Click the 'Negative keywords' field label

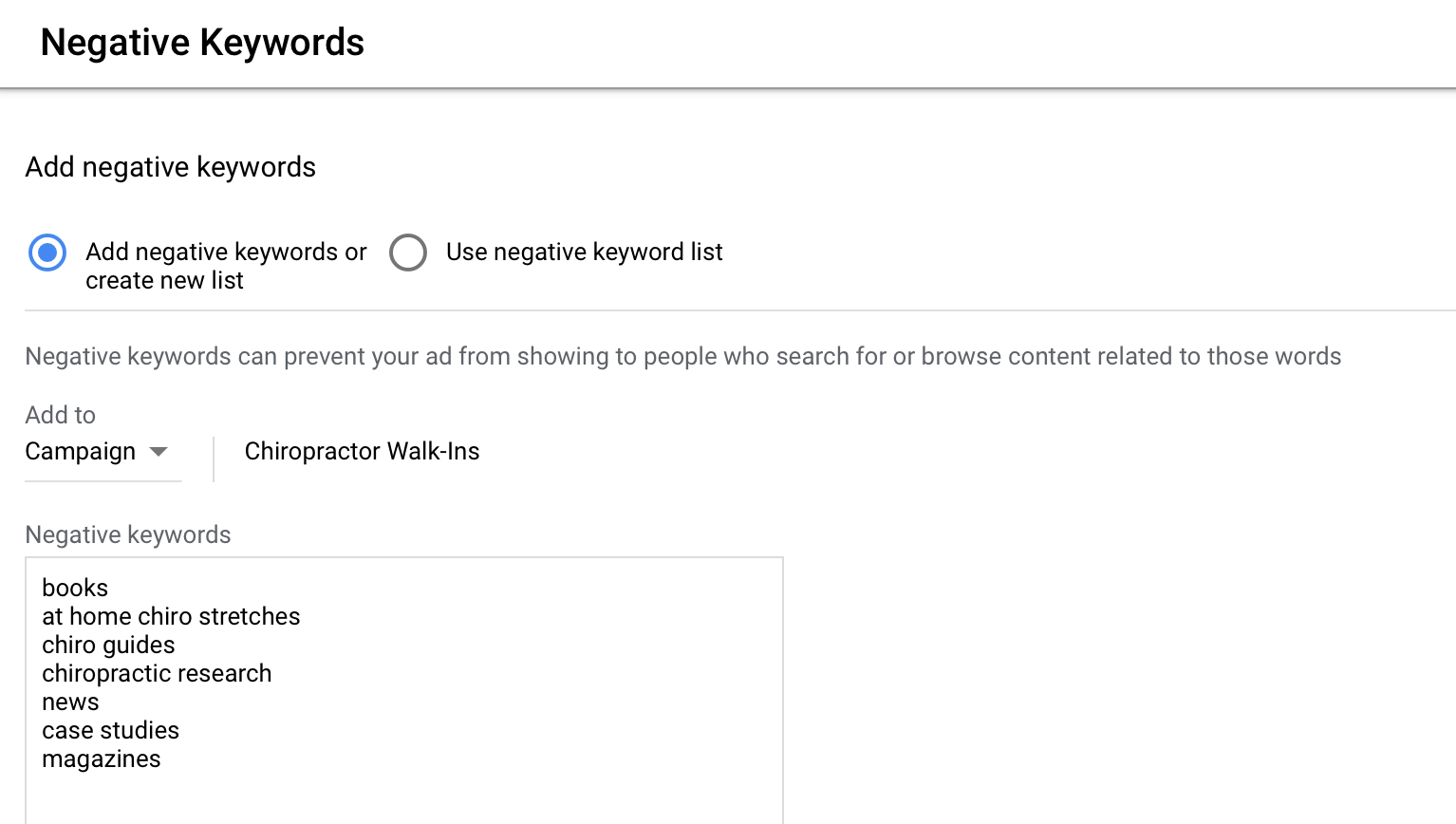coord(127,534)
